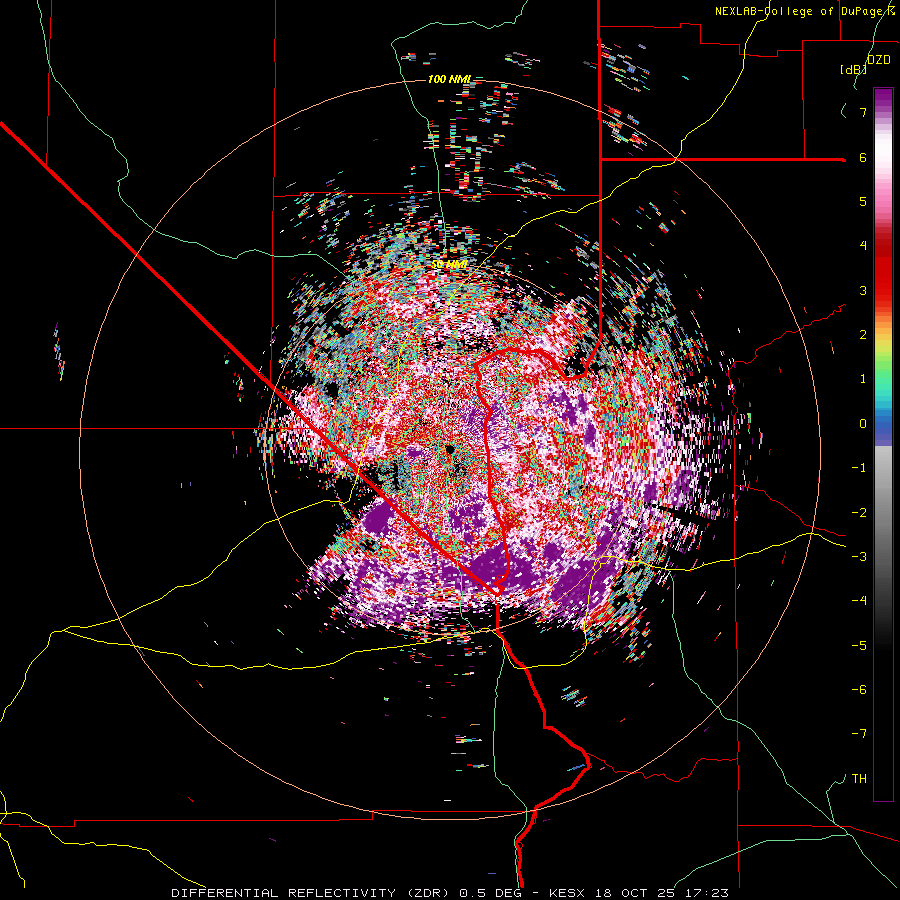
Task: Click the -1 value on the color scale
Action: 859,468
